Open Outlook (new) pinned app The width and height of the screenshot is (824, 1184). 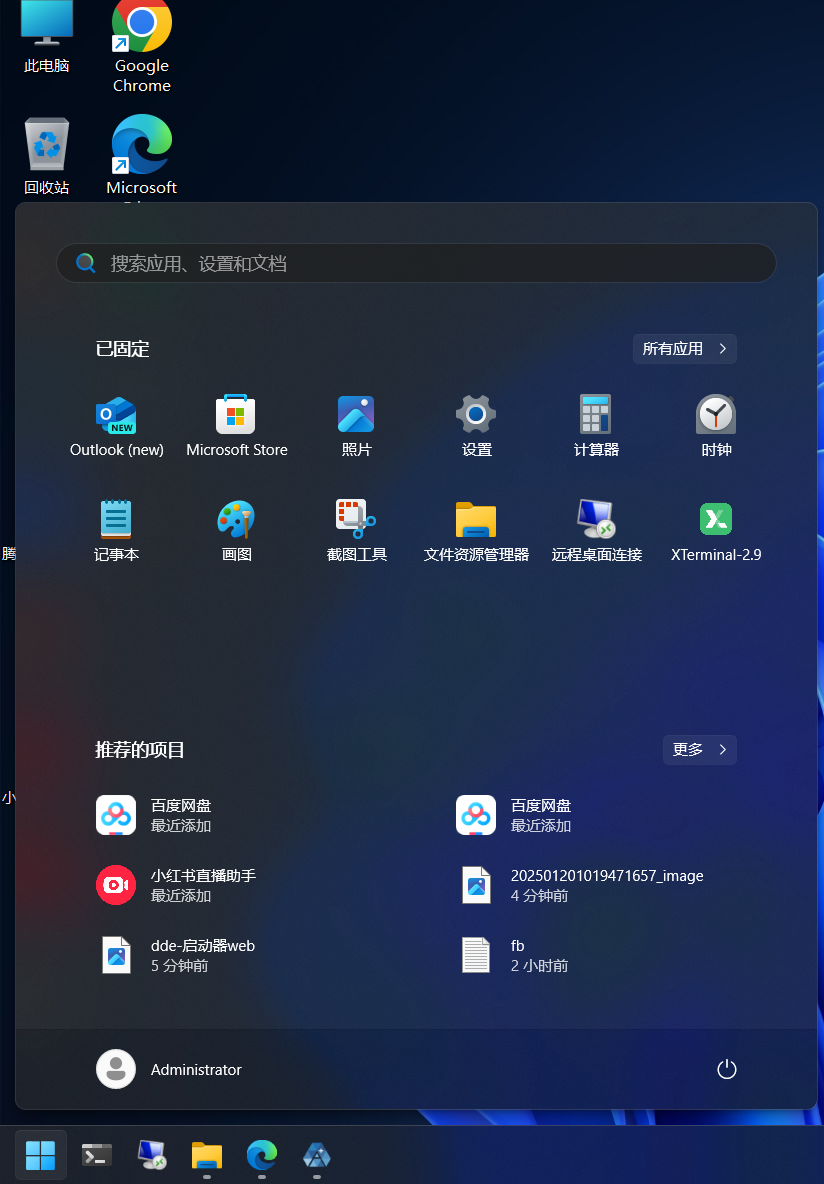pos(116,427)
